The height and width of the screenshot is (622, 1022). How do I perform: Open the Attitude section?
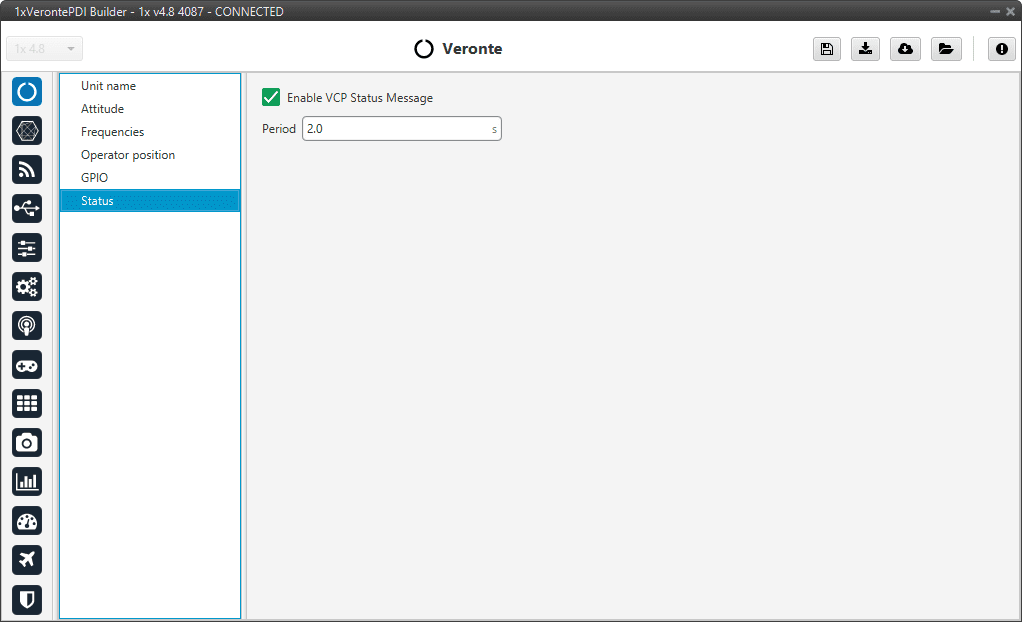pos(102,109)
